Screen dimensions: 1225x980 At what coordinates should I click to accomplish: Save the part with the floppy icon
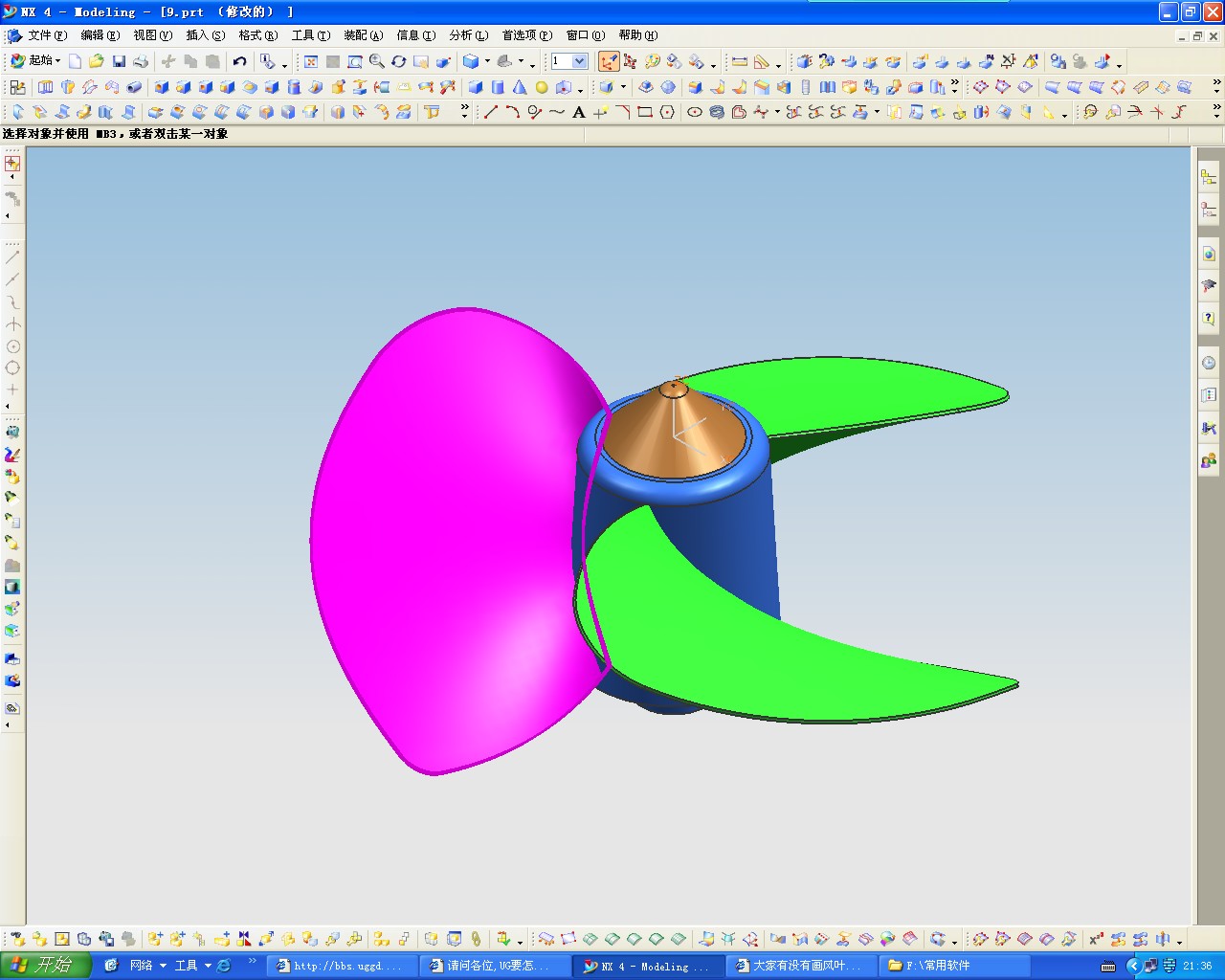[x=119, y=61]
